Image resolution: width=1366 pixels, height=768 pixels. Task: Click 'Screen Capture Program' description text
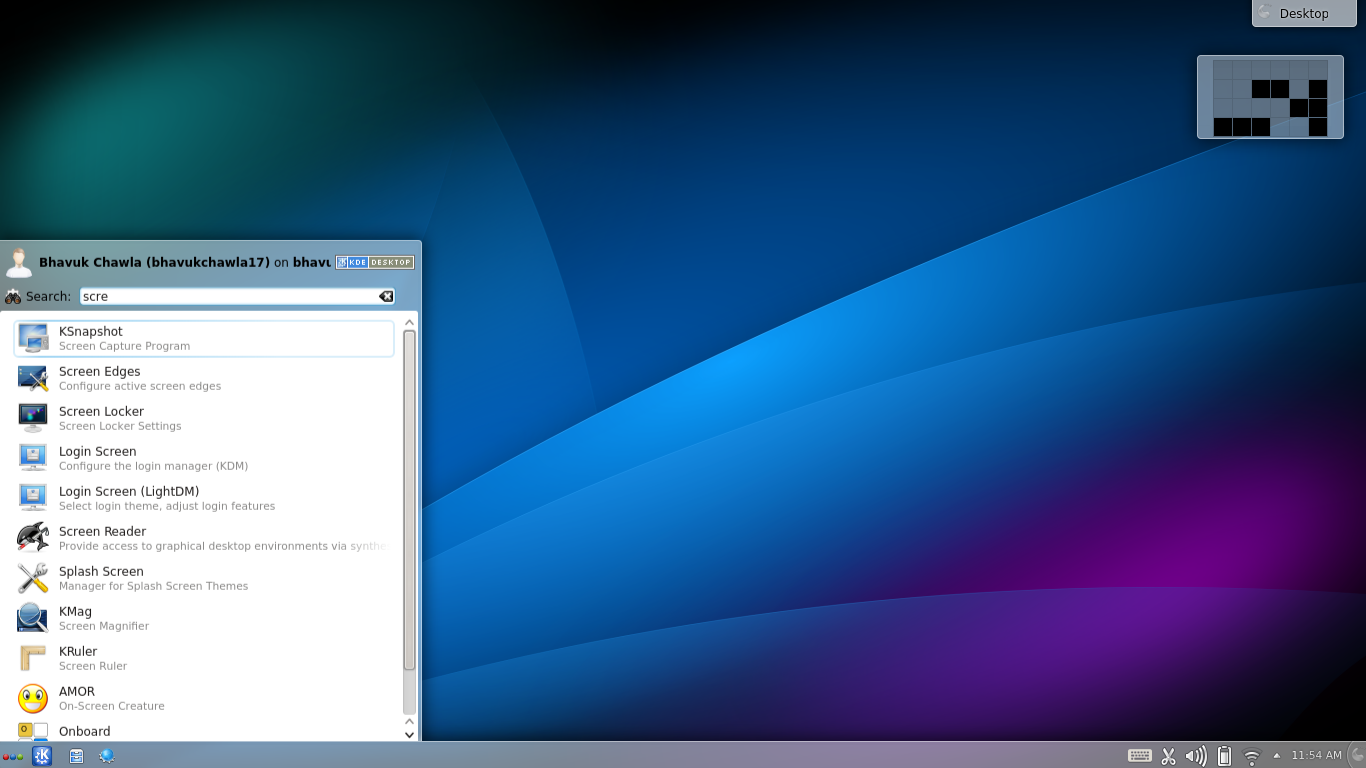pyautogui.click(x=124, y=346)
